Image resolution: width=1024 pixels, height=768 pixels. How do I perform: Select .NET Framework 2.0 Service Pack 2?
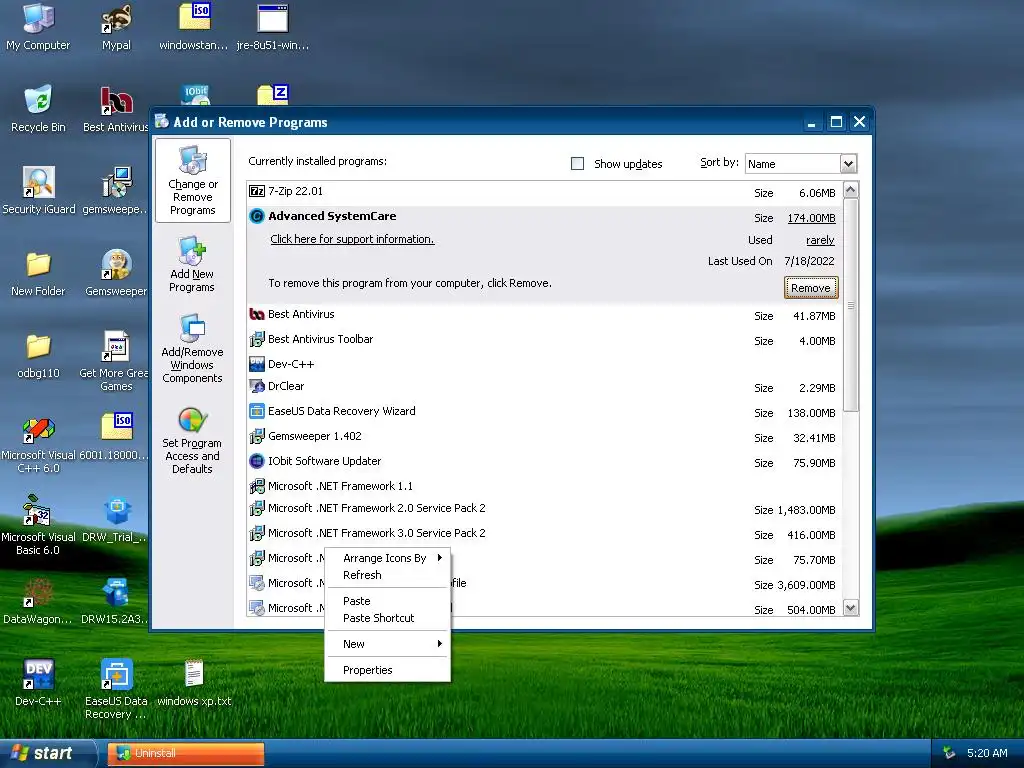pos(545,509)
